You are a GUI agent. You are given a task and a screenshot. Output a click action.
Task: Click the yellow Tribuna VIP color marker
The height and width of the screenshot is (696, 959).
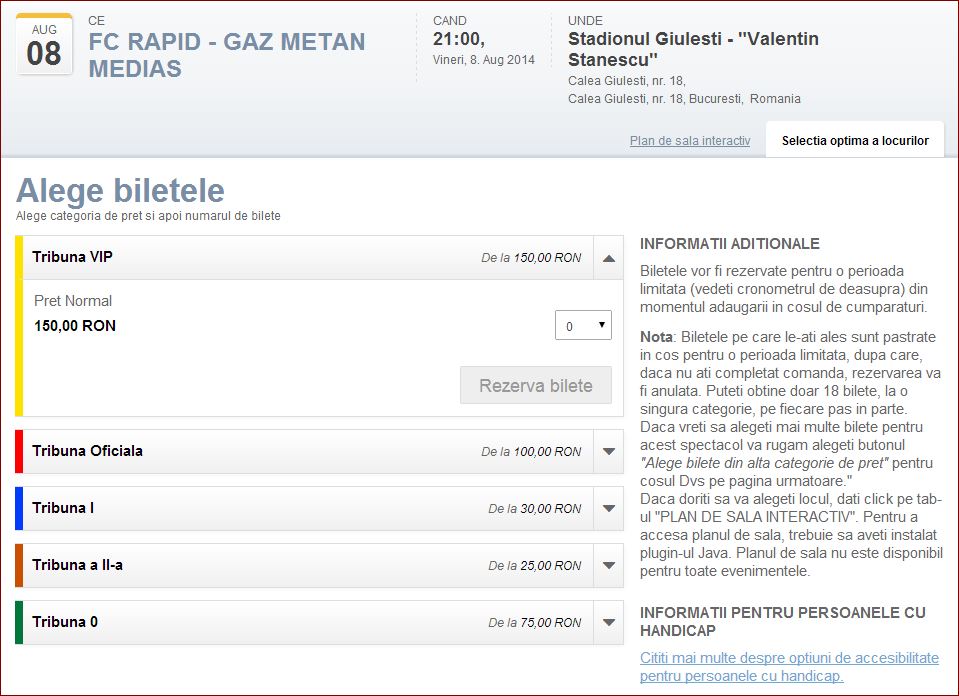point(19,326)
